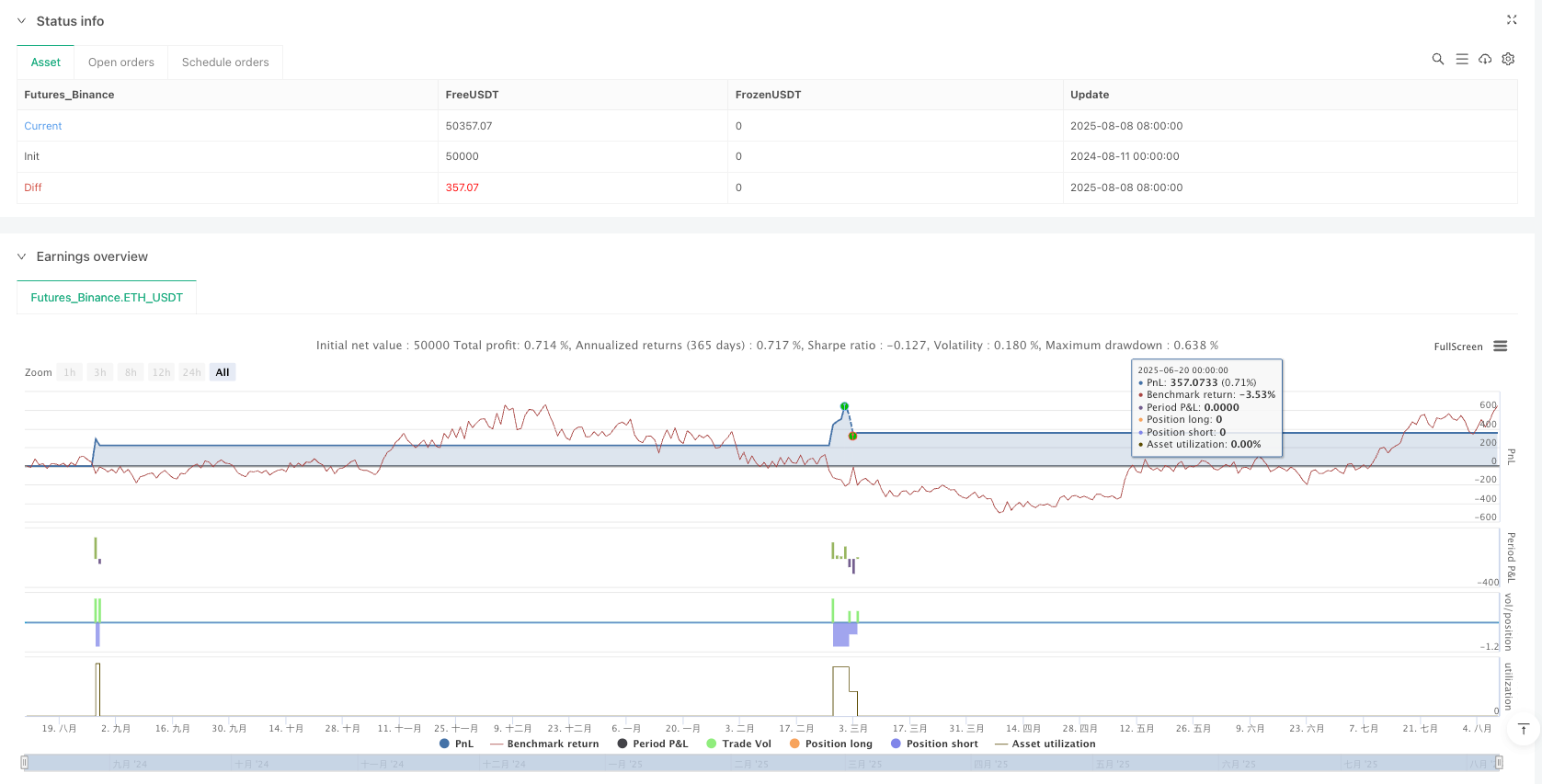This screenshot has height=784, width=1542.
Task: Click the expand icon of Status info panel
Action: (1511, 19)
